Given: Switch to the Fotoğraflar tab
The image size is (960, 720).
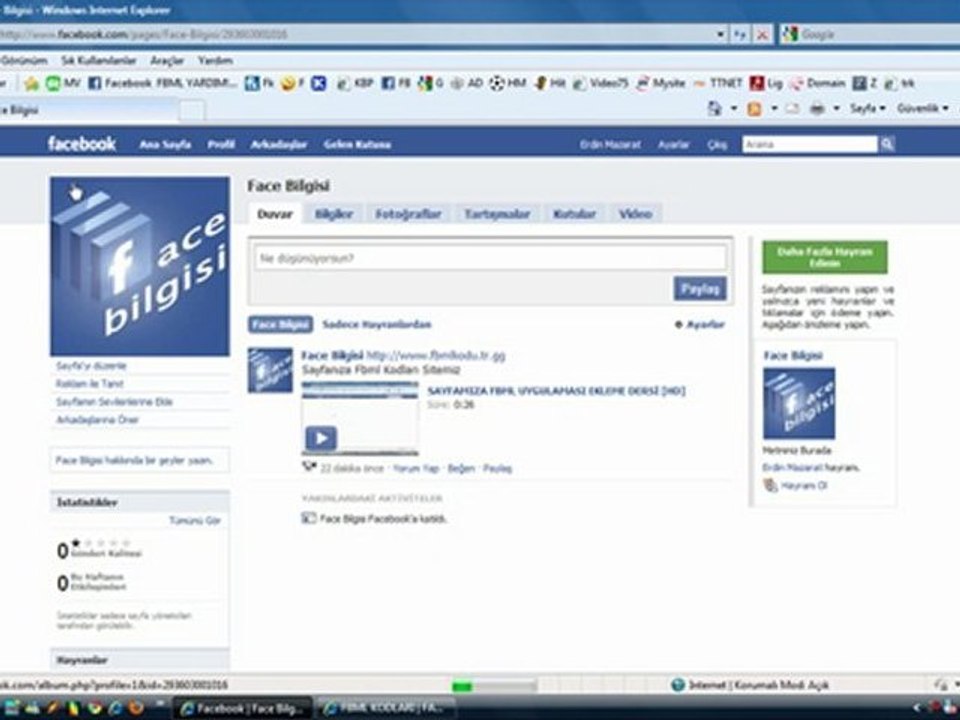Looking at the screenshot, I should pyautogui.click(x=408, y=214).
